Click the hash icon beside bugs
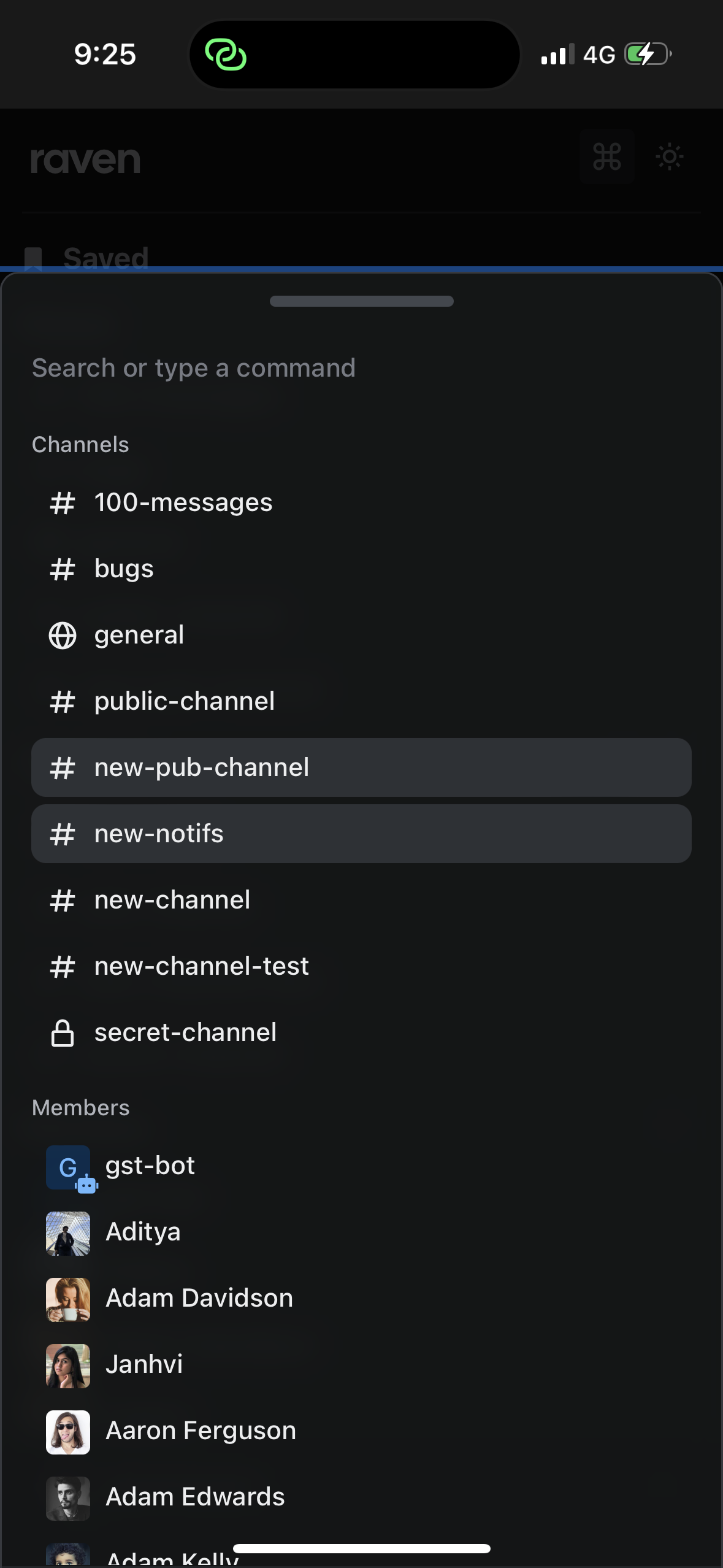This screenshot has height=1568, width=723. 63,569
